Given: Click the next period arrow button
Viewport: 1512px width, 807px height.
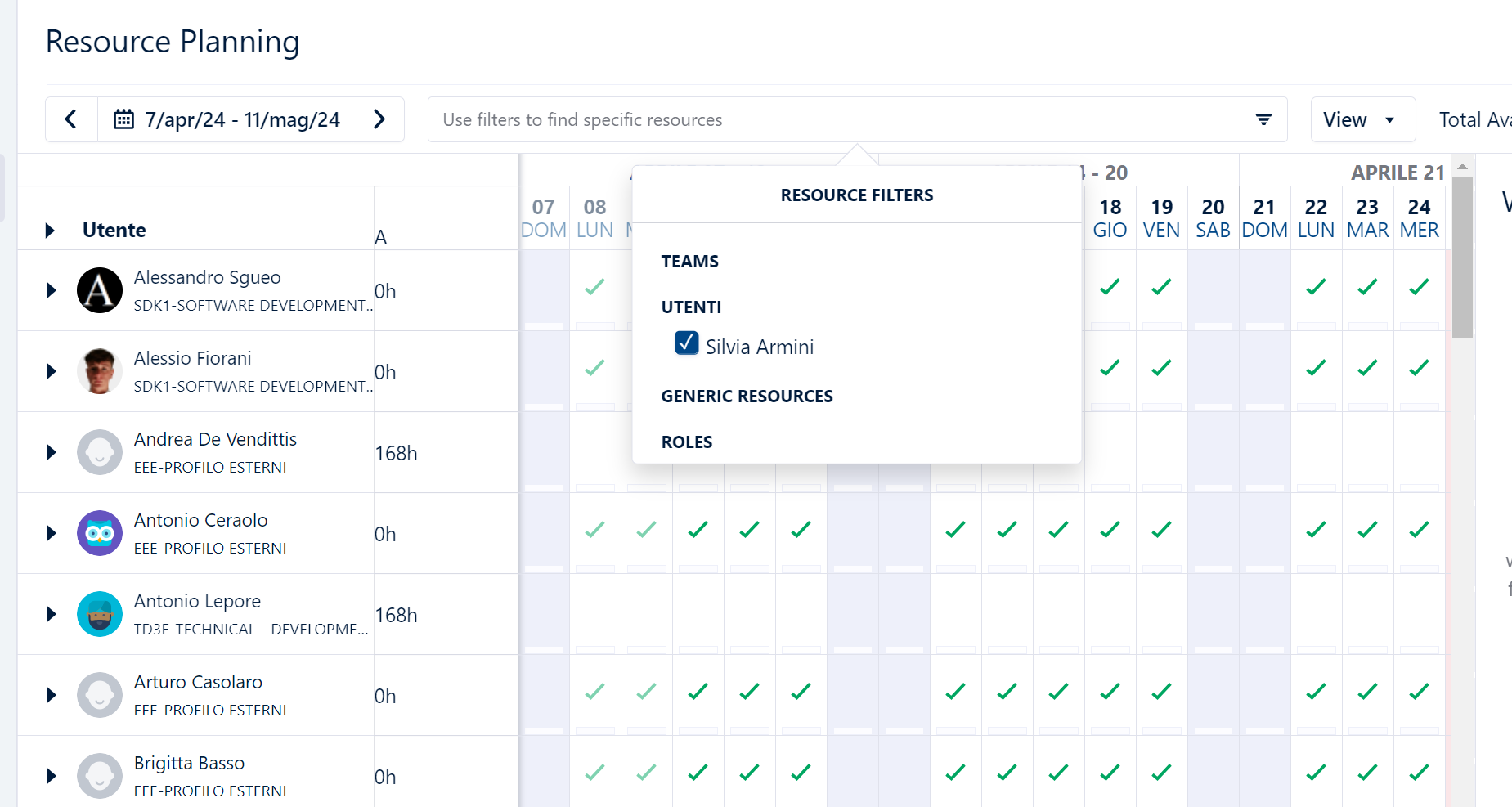Looking at the screenshot, I should coord(379,119).
